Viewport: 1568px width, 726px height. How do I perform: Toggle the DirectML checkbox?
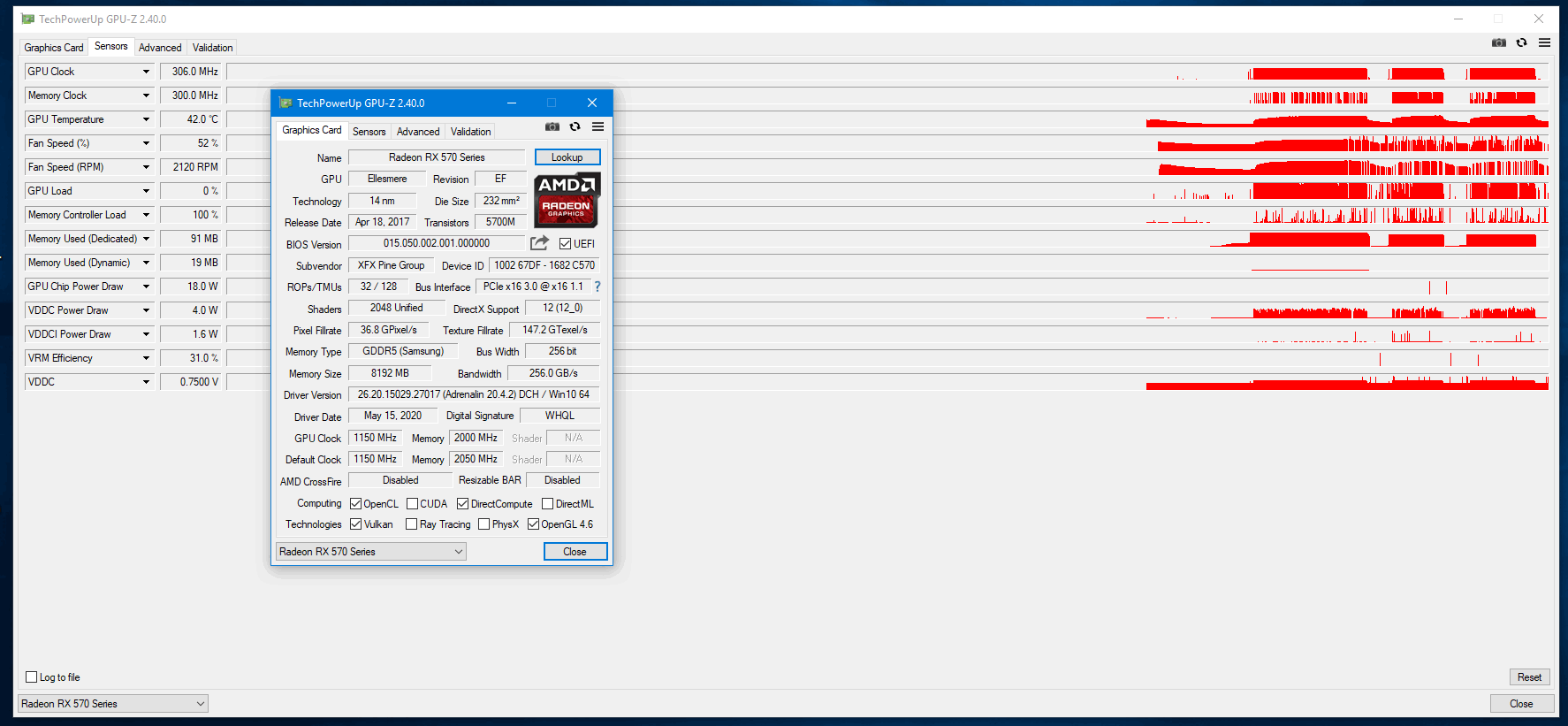[547, 504]
